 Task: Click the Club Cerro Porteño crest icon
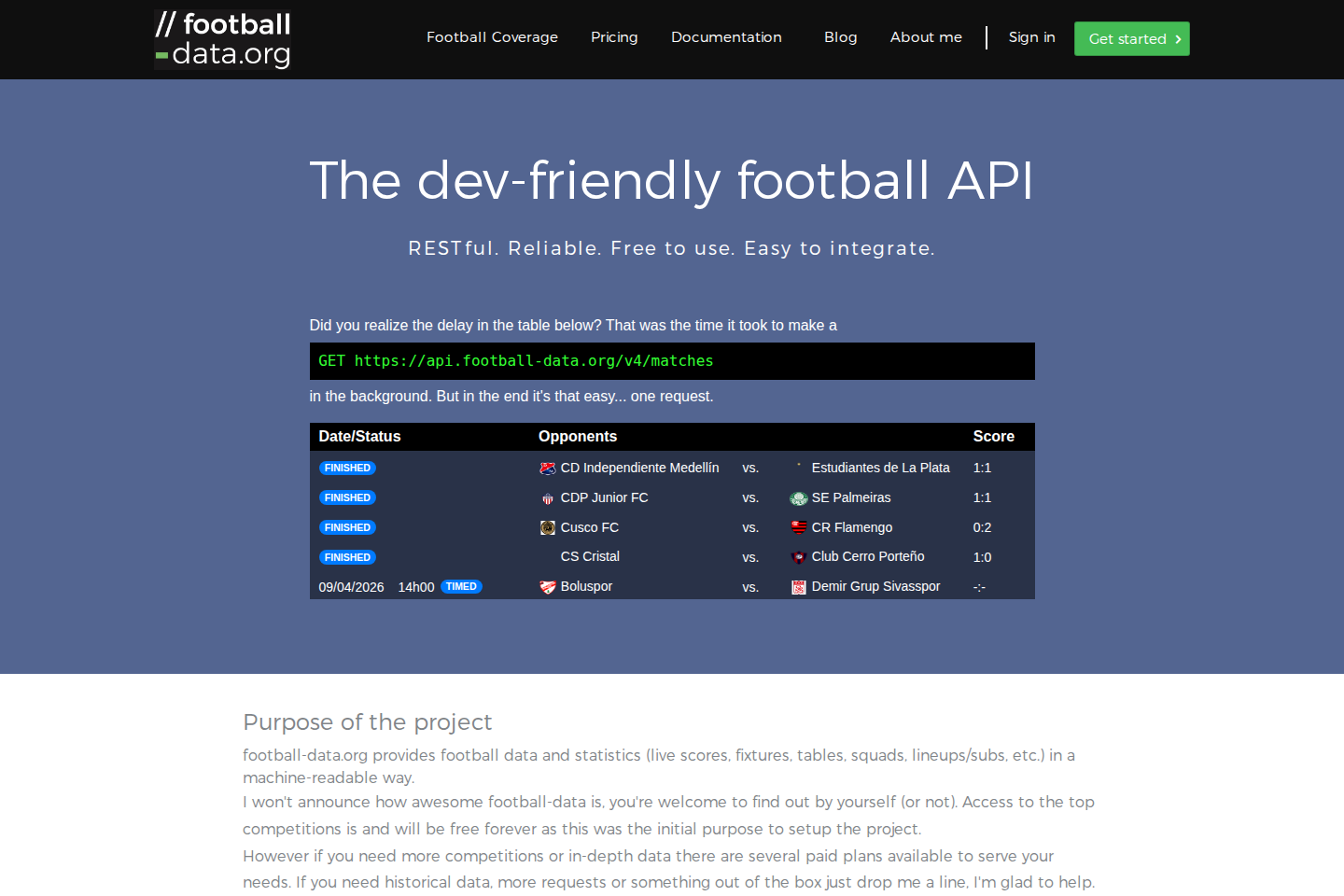pos(799,557)
